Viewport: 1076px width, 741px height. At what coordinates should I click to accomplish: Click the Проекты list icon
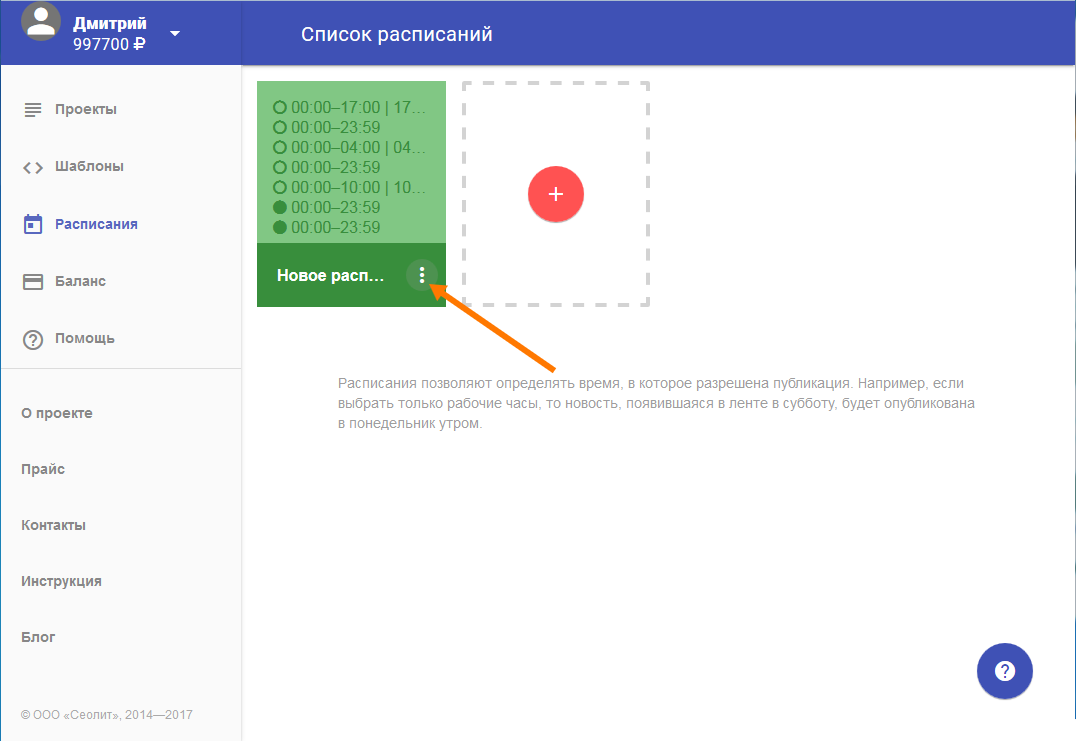tap(33, 109)
